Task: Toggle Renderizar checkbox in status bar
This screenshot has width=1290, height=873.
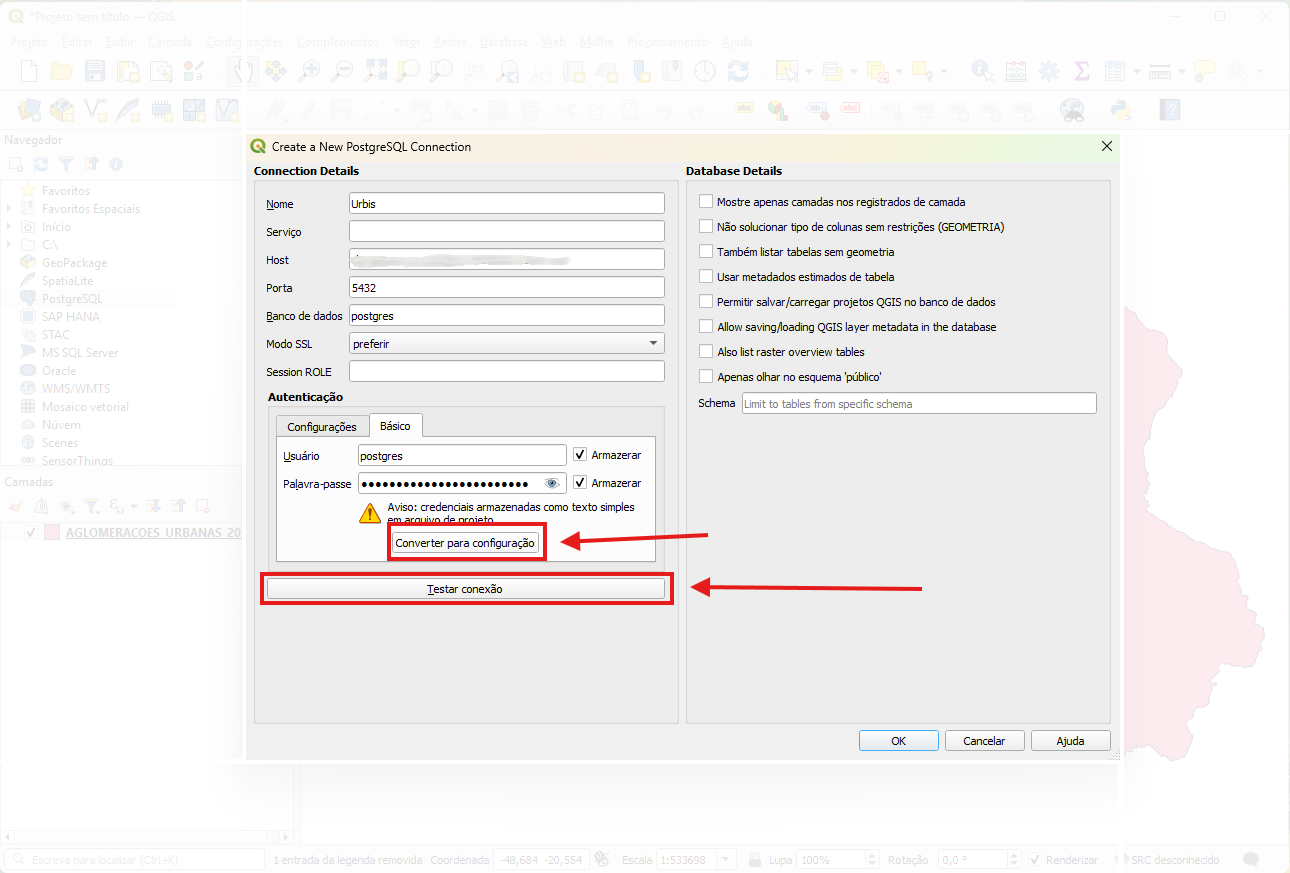Action: 1037,860
